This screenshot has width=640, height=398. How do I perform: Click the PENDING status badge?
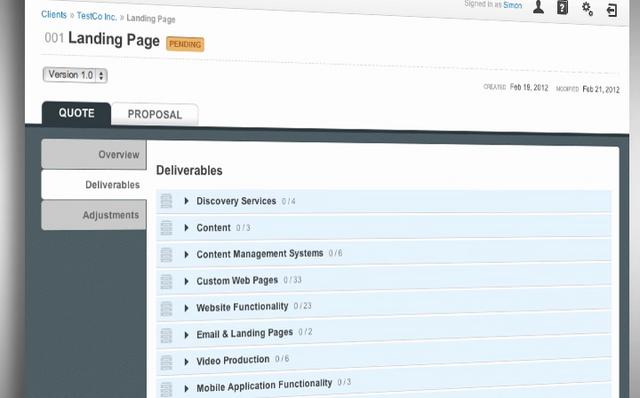tap(185, 44)
